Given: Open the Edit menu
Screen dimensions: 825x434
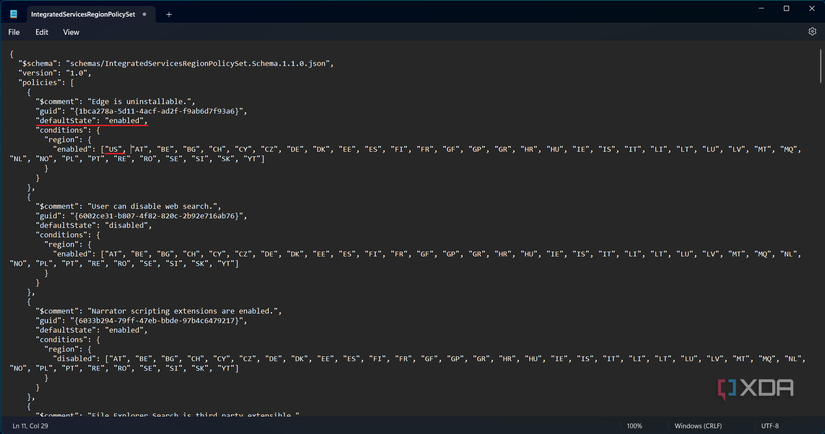Looking at the screenshot, I should click(x=42, y=32).
